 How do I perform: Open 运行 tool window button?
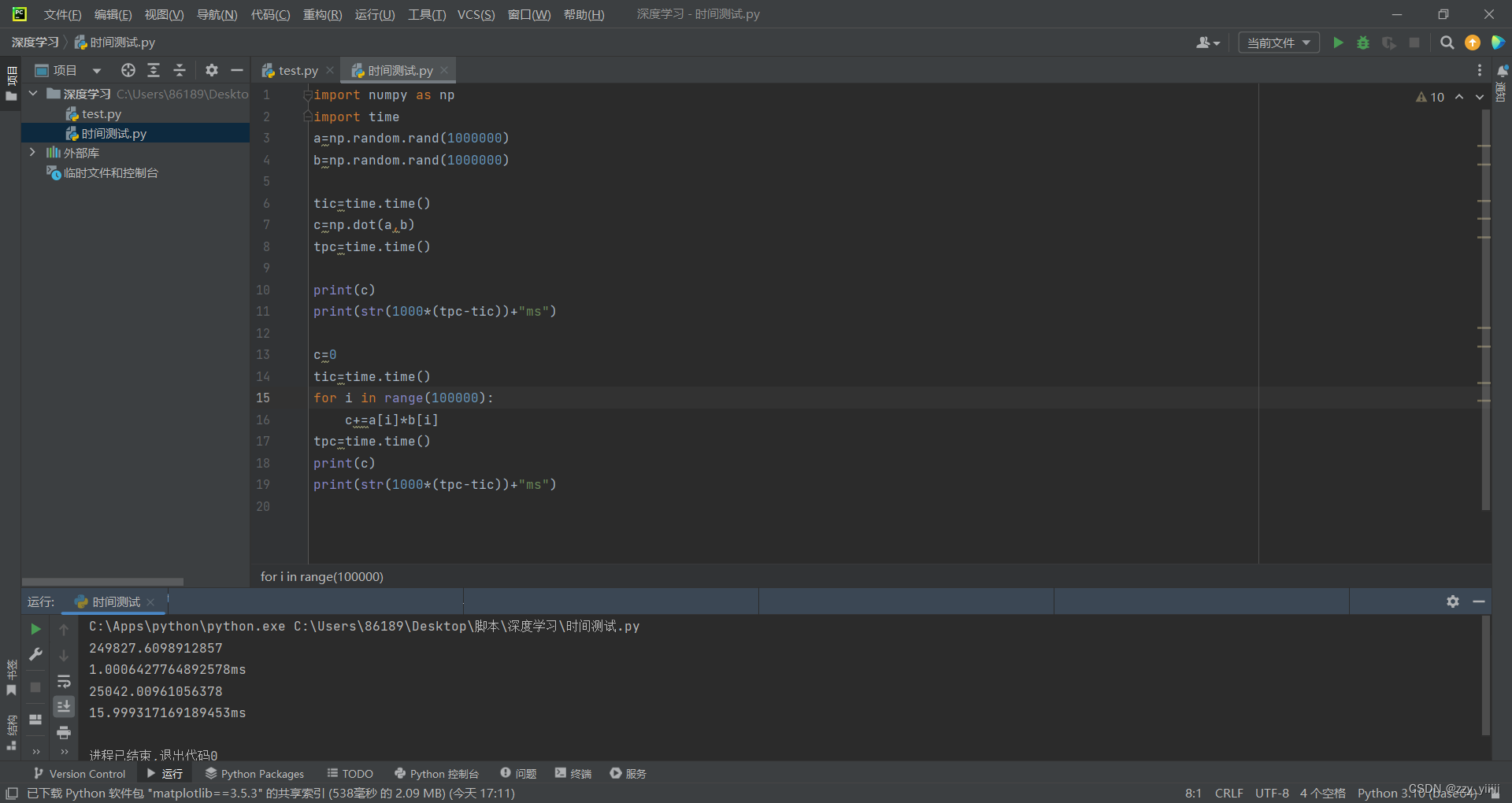165,774
